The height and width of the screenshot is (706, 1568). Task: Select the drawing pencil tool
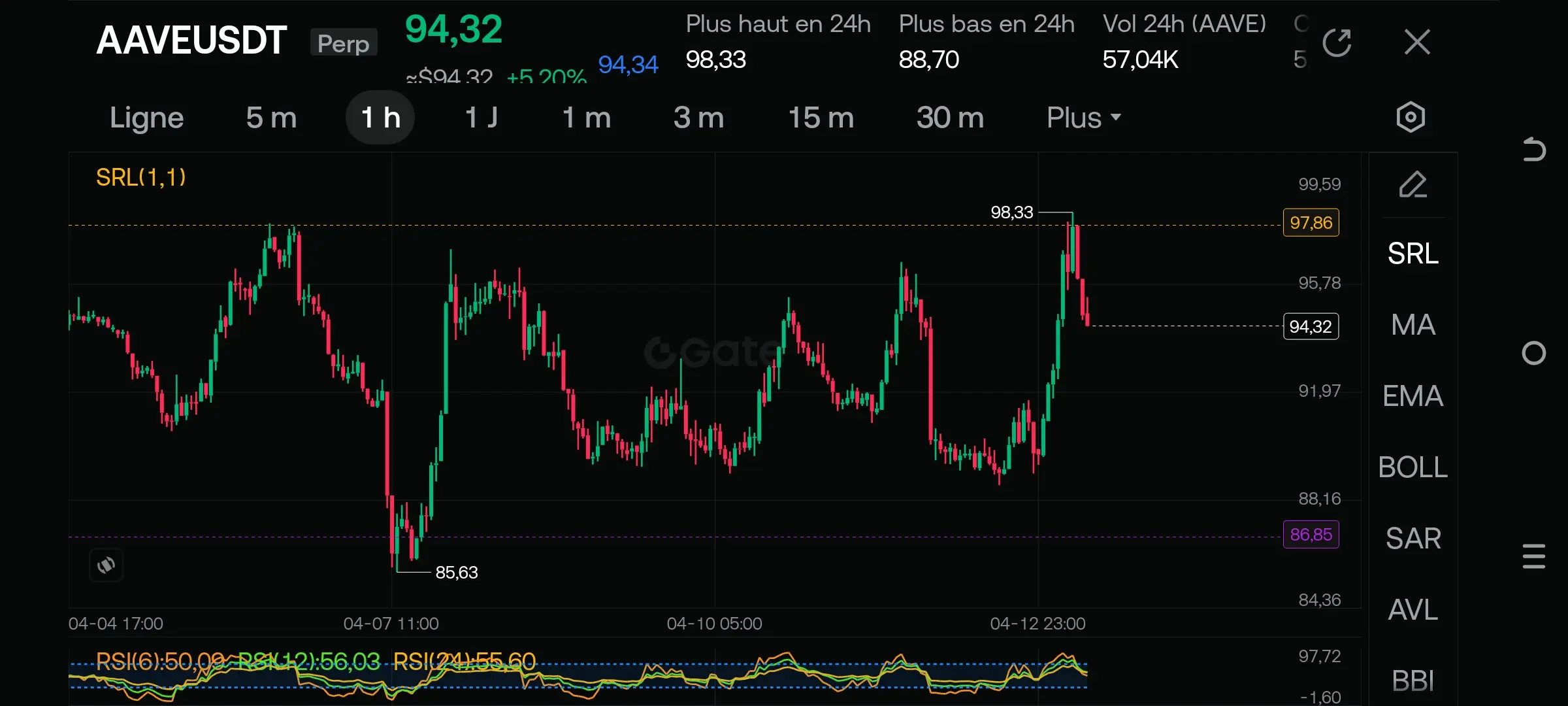pyautogui.click(x=1413, y=185)
